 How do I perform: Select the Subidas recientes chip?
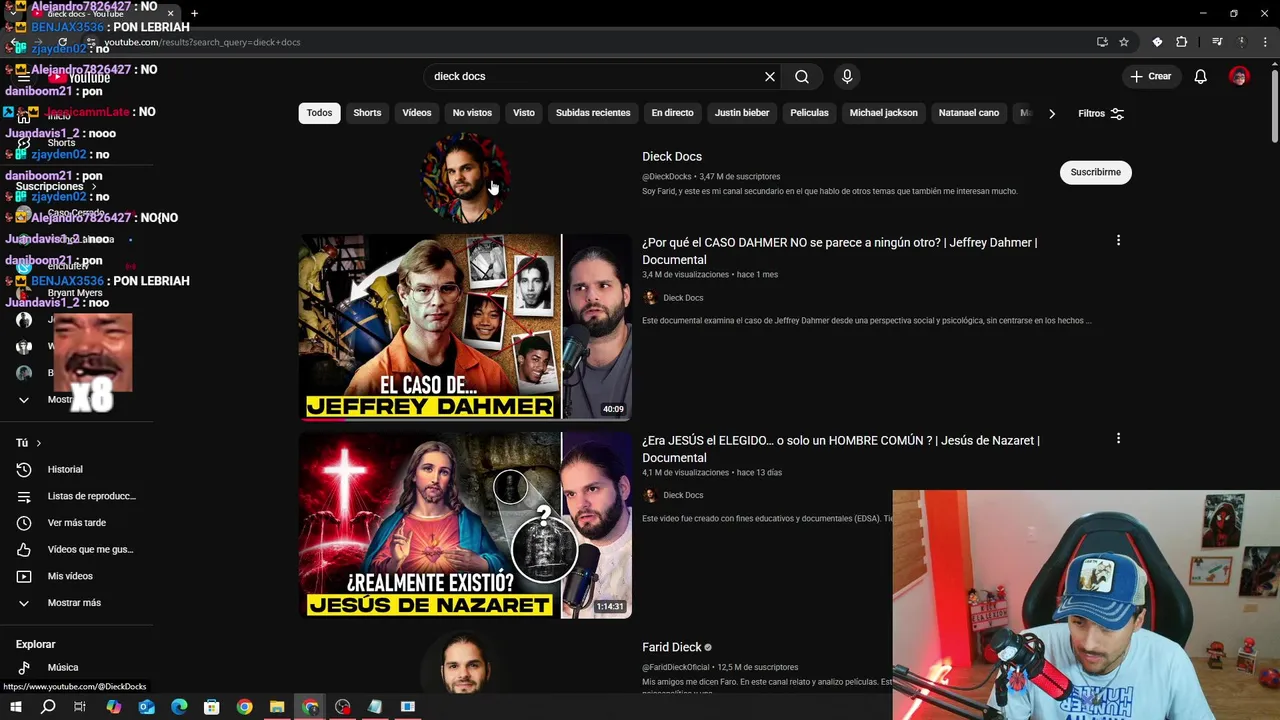tap(593, 113)
